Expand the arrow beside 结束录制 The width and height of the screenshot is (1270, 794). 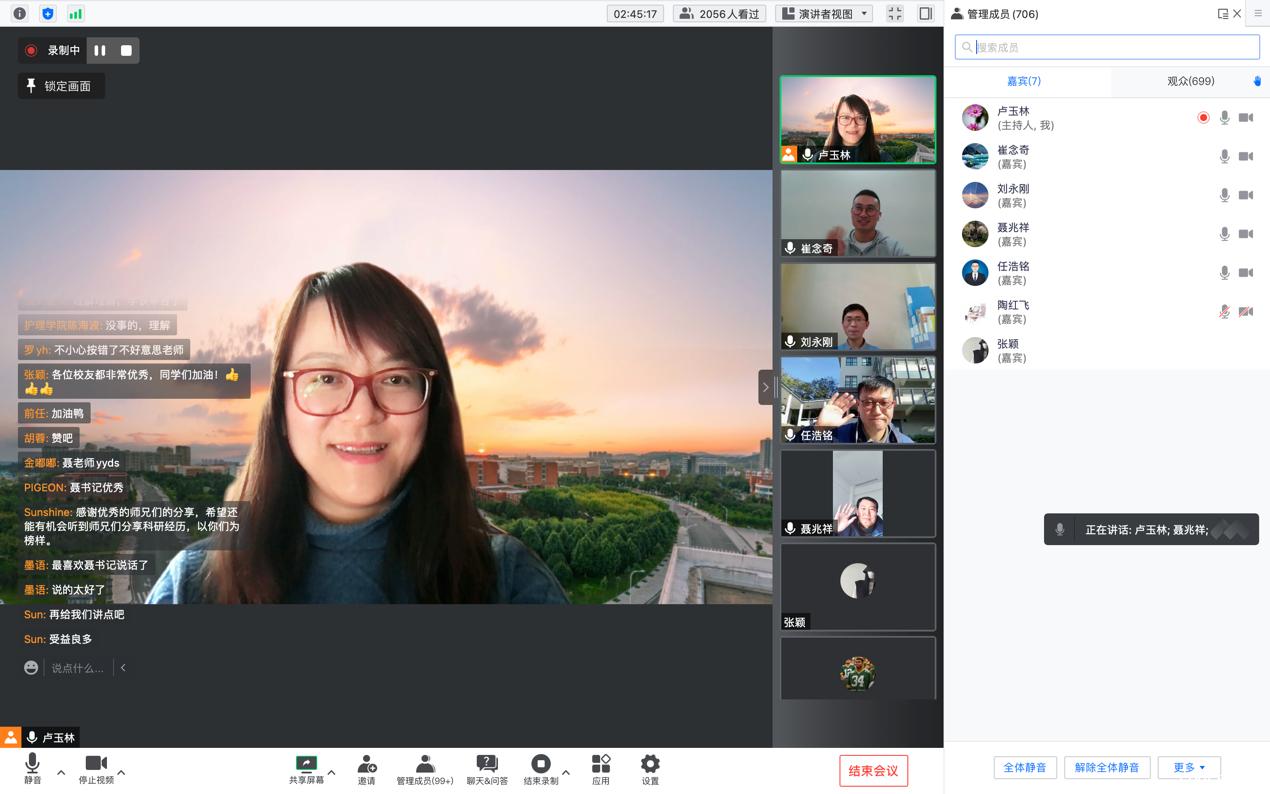pos(566,772)
